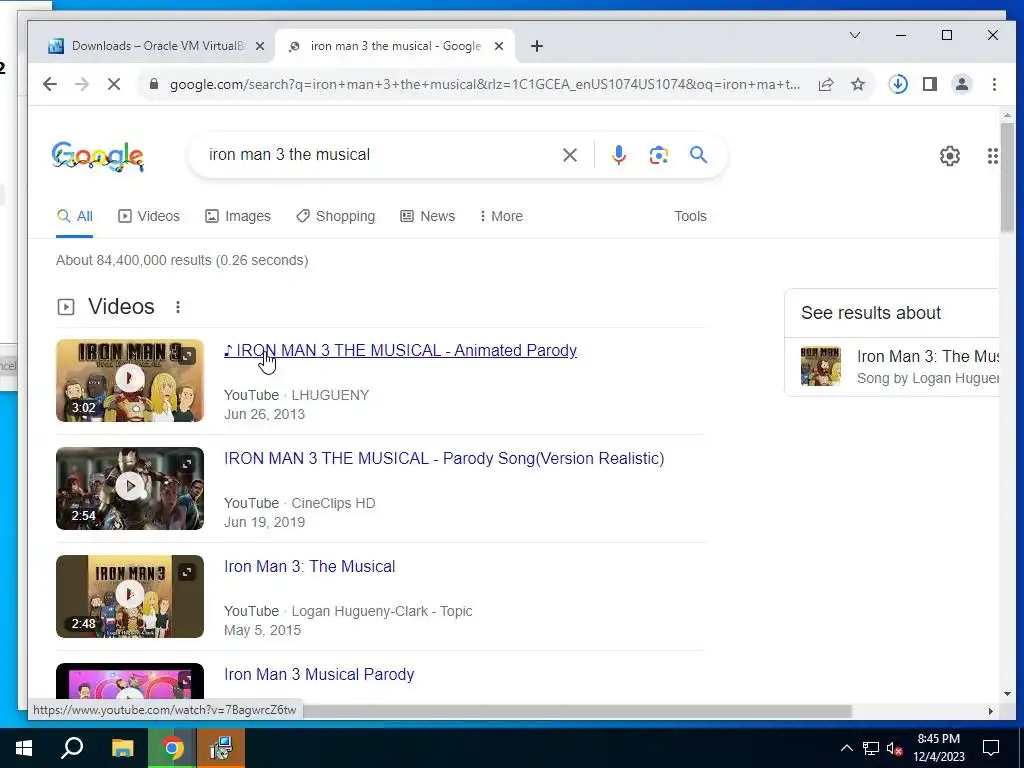Expand the More search filters menu

click(501, 216)
